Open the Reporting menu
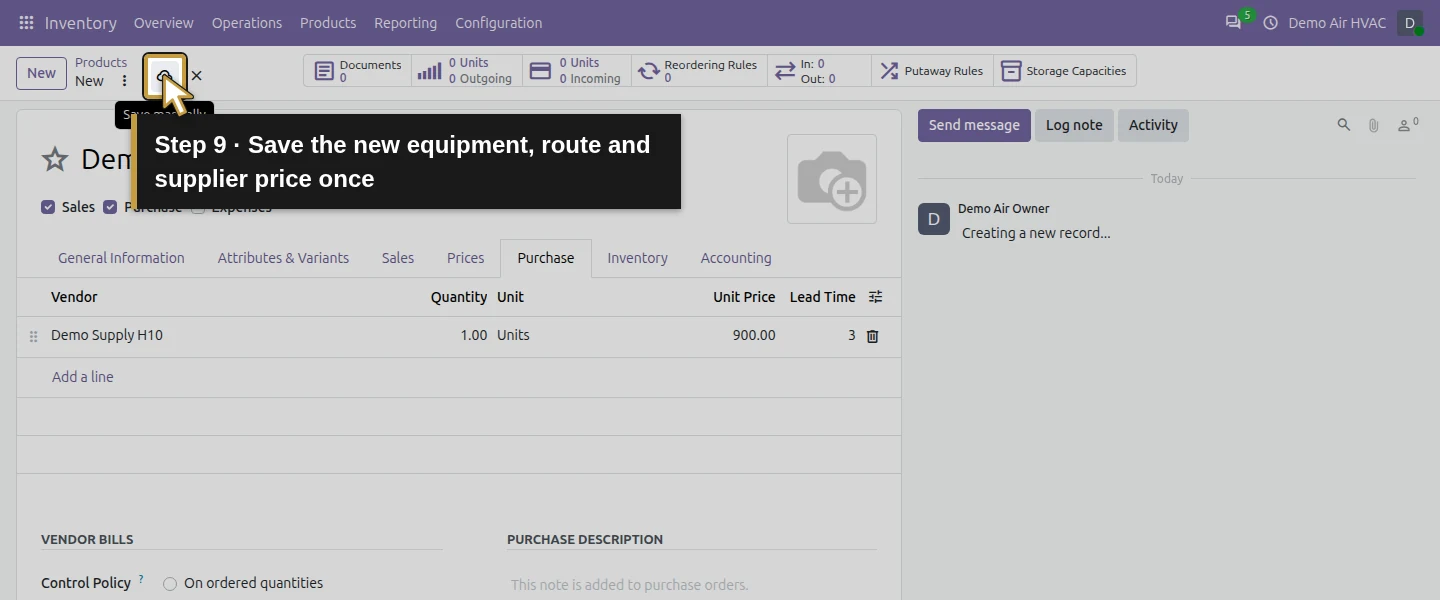Image resolution: width=1440 pixels, height=600 pixels. 405,22
